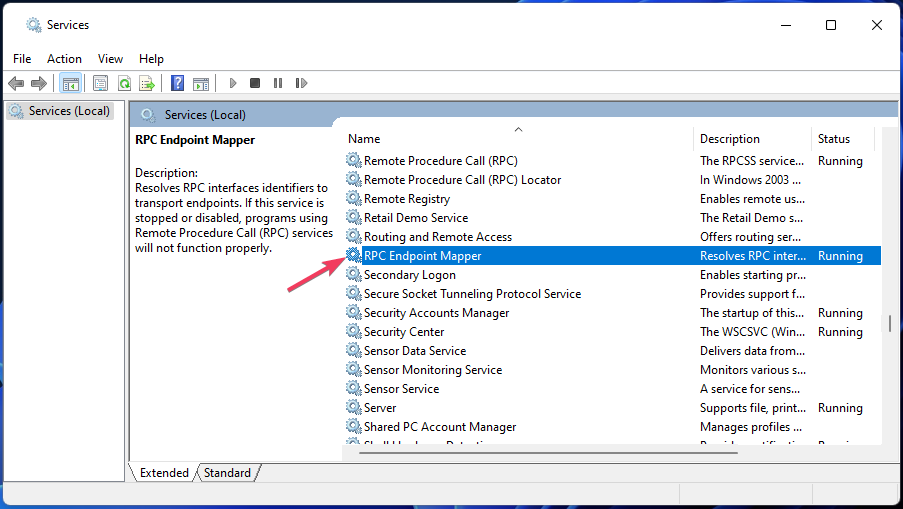Click the gear icon of Shared PC Account Manager
This screenshot has width=903, height=509.
(x=354, y=426)
